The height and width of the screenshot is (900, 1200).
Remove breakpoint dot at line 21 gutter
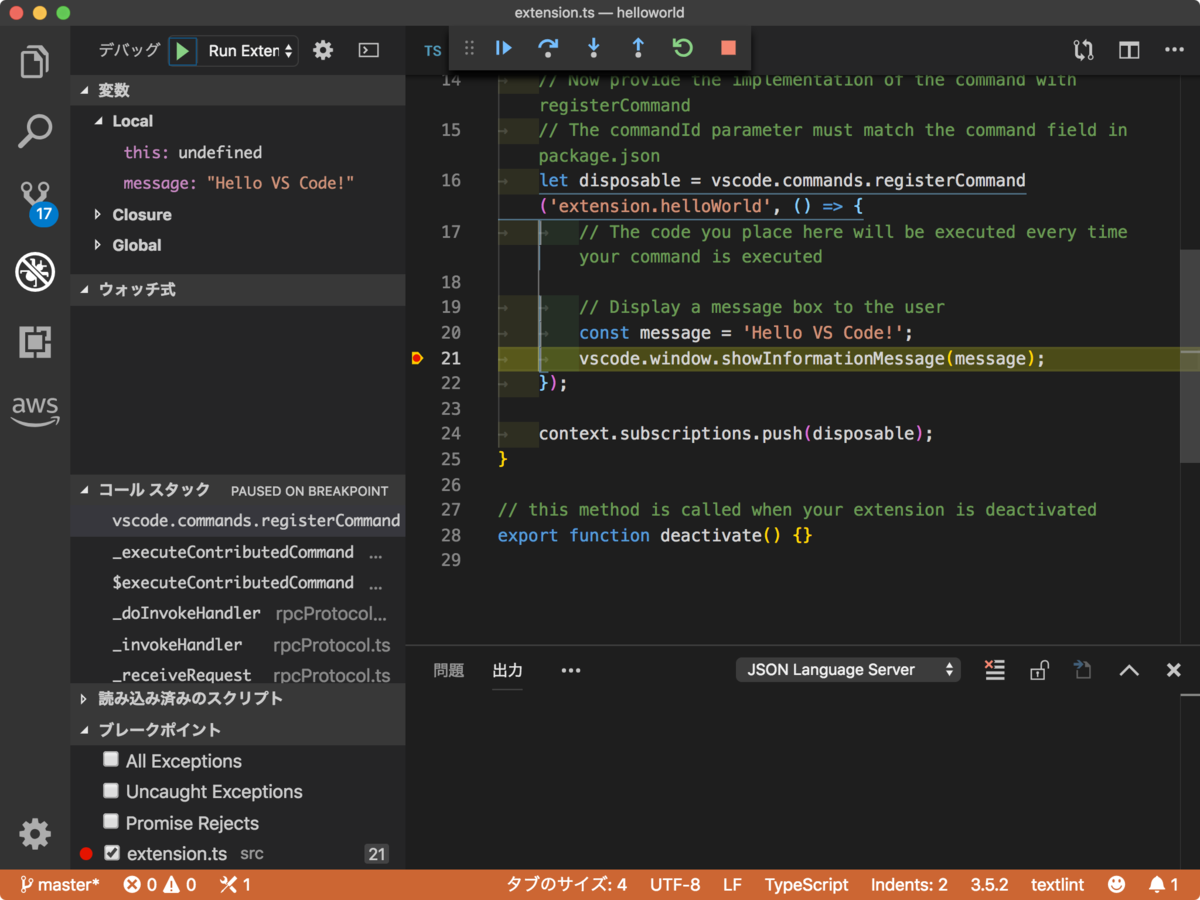pyautogui.click(x=417, y=358)
